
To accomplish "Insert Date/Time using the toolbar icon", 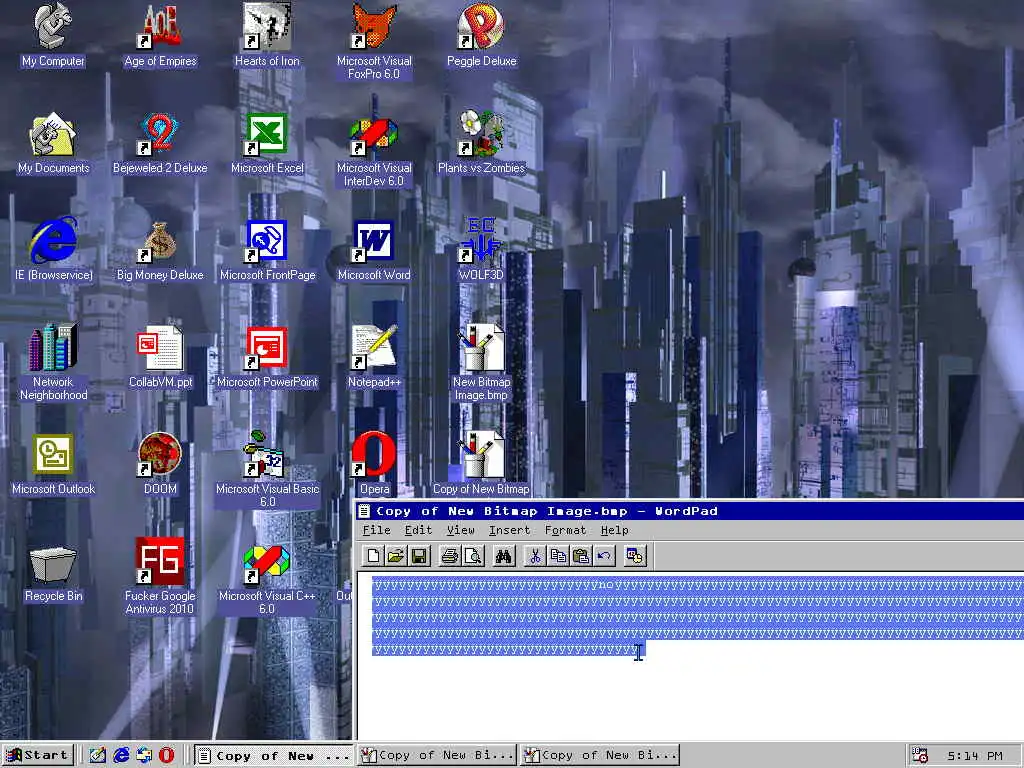I will pos(635,556).
